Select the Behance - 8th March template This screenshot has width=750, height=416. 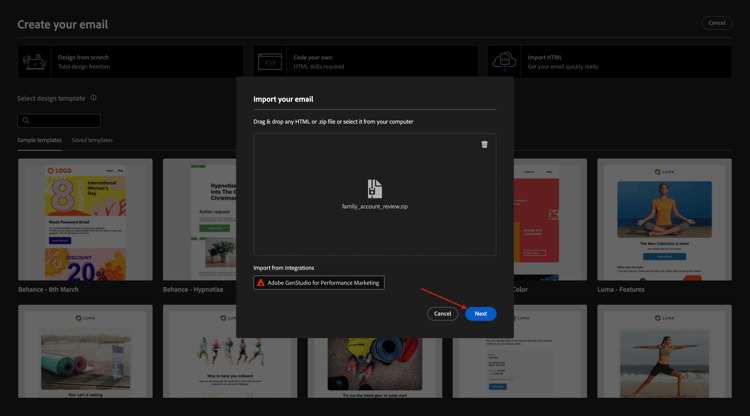[85, 219]
